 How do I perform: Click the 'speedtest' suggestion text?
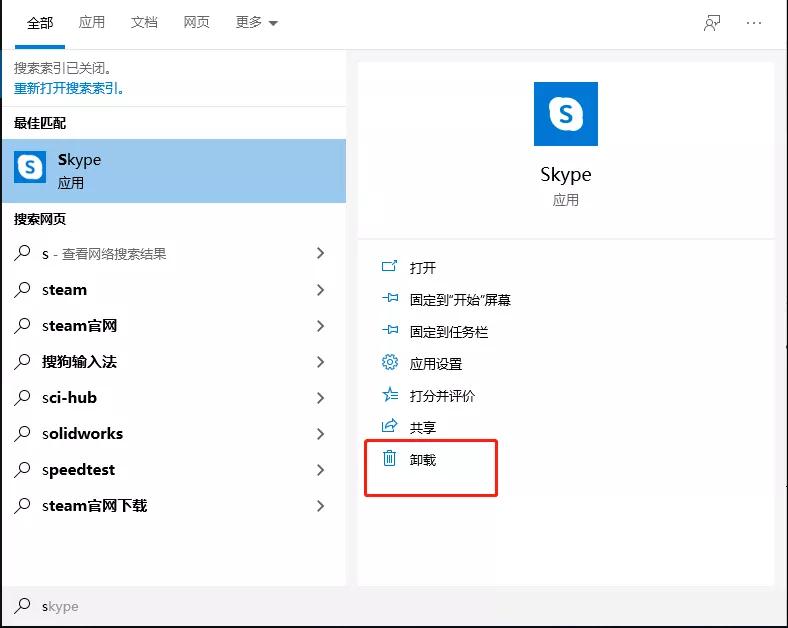click(78, 470)
